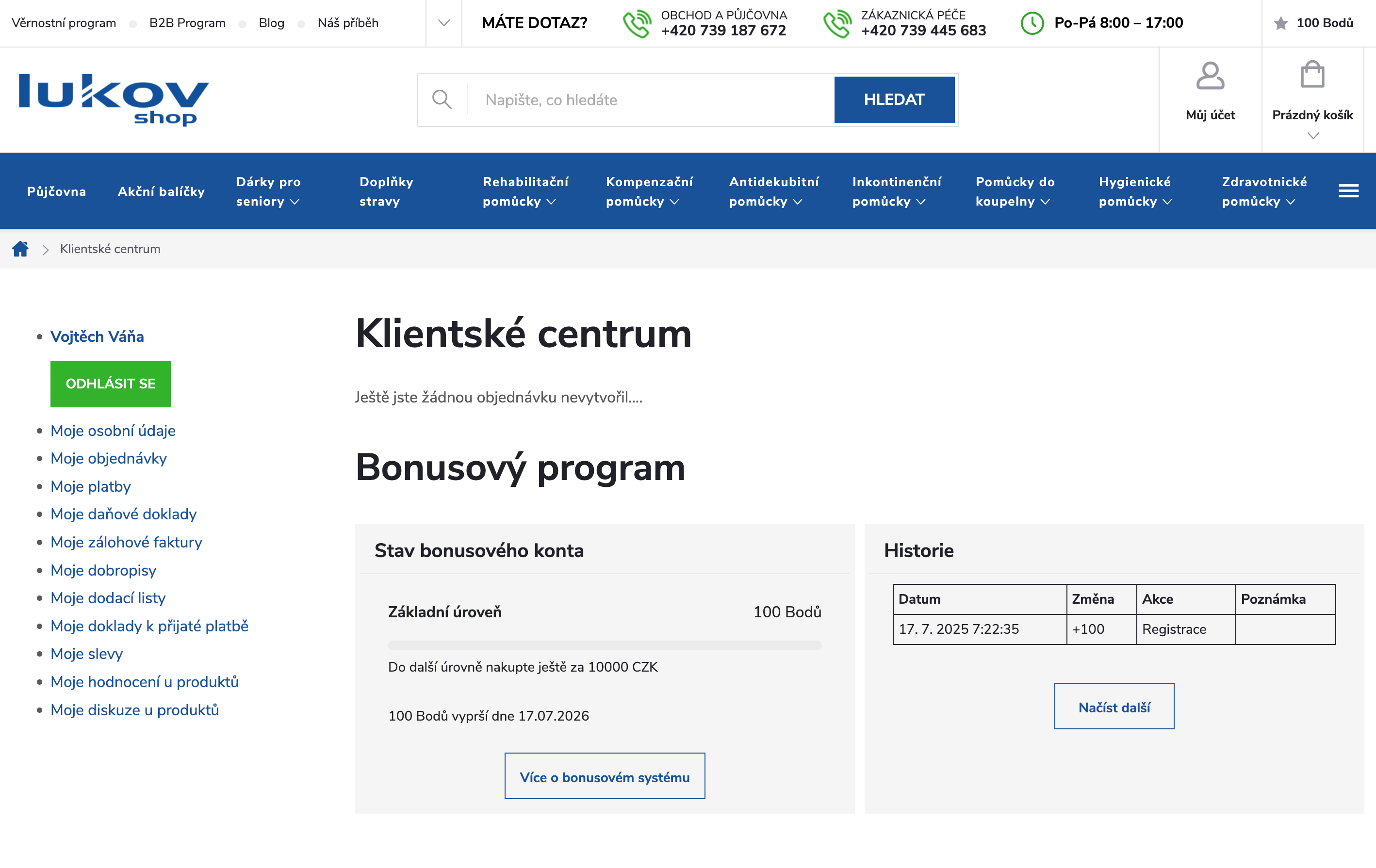Select the Půjčovna menu item
Image resolution: width=1376 pixels, height=868 pixels.
(x=57, y=192)
